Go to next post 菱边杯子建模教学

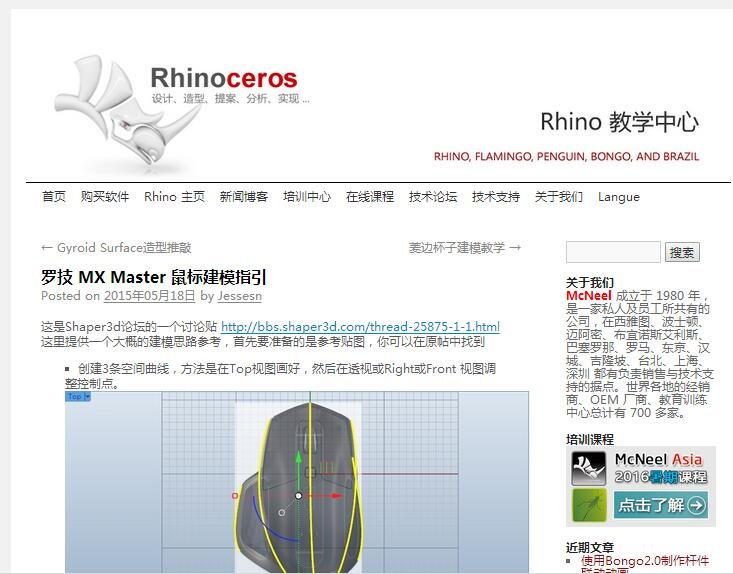465,248
